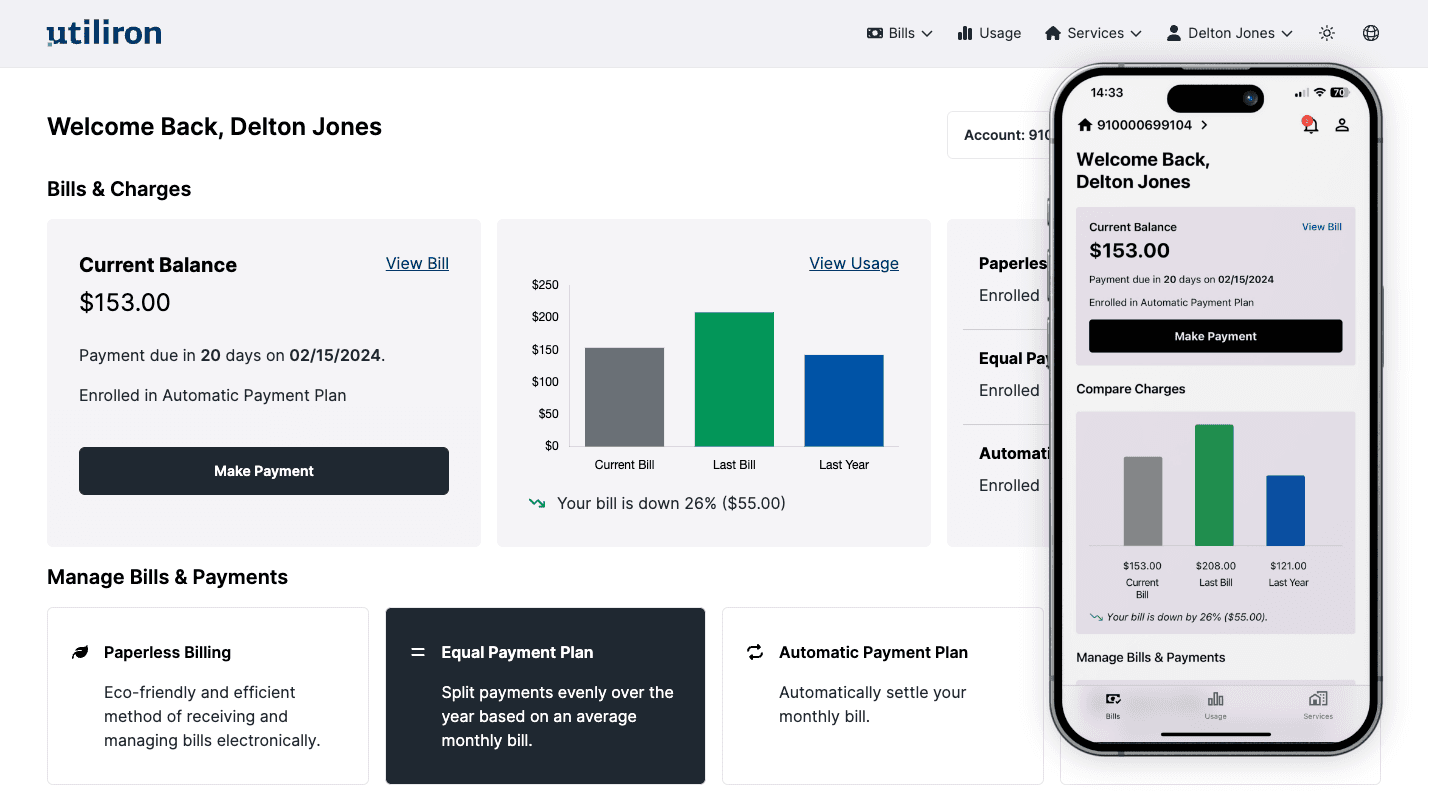Click the utiliron logo
Image resolution: width=1429 pixels, height=805 pixels.
click(x=104, y=33)
